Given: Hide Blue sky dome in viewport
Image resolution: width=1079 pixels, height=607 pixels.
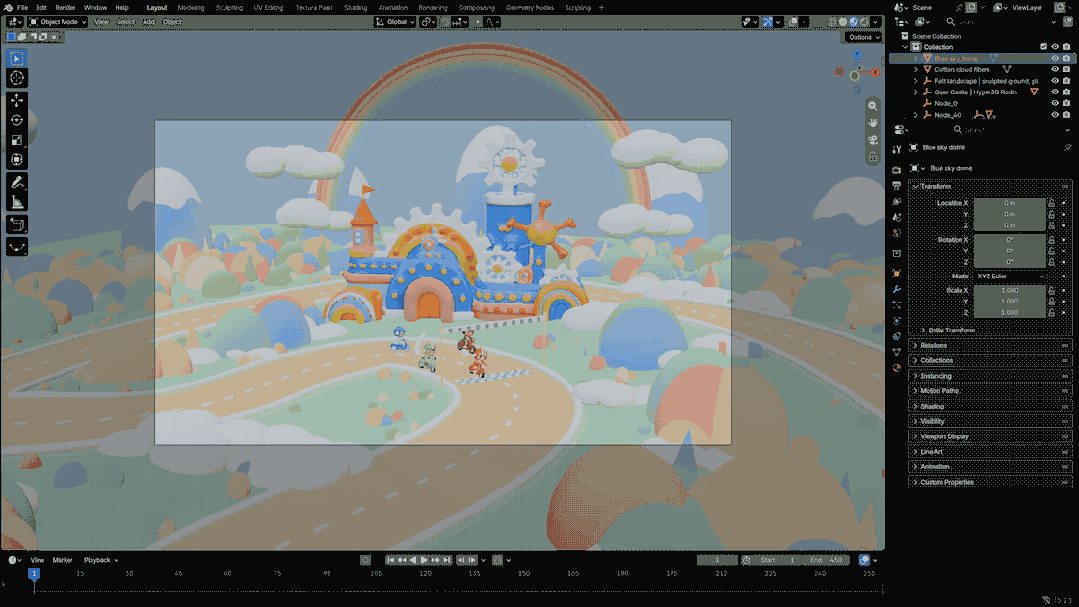Looking at the screenshot, I should coord(1055,58).
